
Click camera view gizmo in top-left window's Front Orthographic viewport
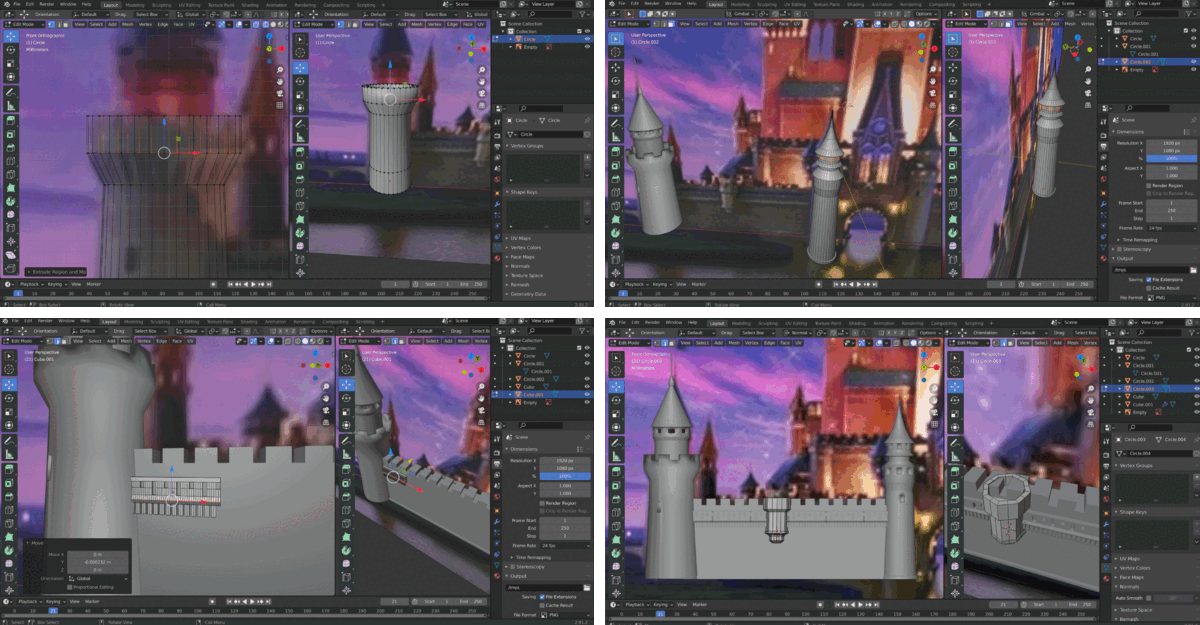click(279, 93)
